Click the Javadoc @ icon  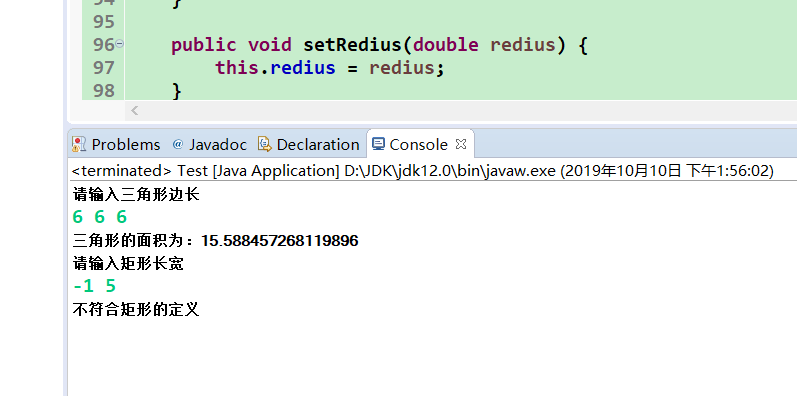click(177, 144)
